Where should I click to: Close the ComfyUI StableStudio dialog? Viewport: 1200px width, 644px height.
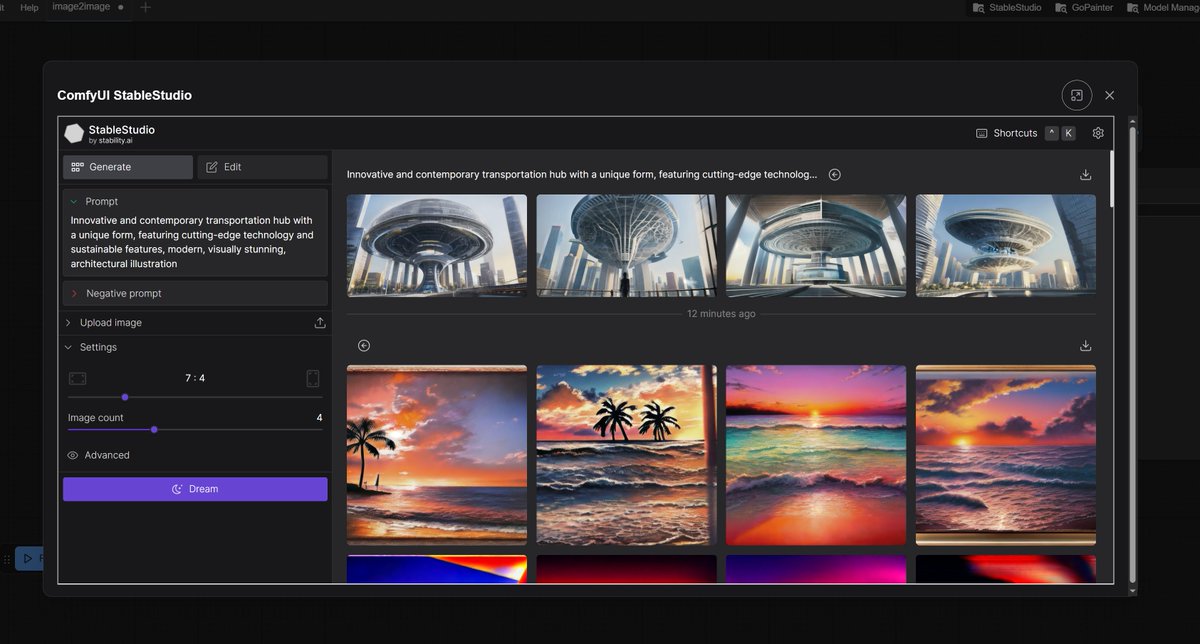(x=1110, y=95)
